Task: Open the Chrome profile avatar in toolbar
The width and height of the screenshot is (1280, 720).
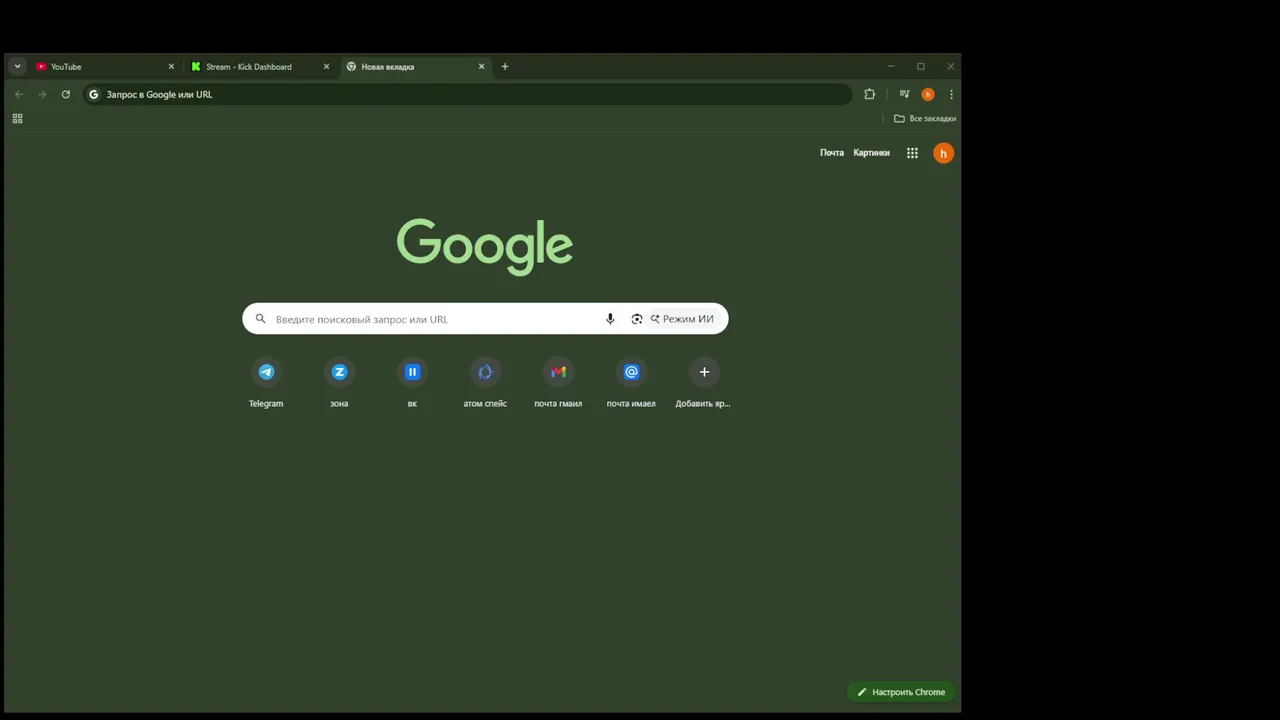Action: tap(928, 95)
